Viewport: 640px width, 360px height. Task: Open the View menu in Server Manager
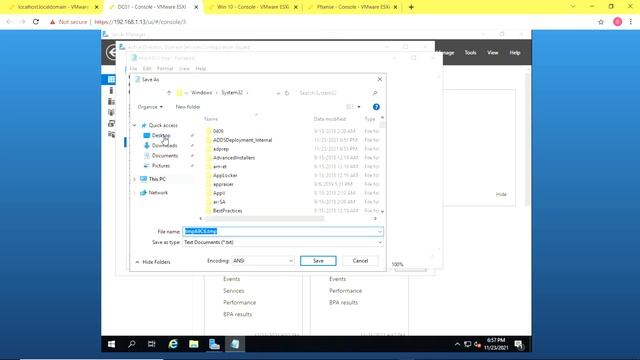(492, 53)
